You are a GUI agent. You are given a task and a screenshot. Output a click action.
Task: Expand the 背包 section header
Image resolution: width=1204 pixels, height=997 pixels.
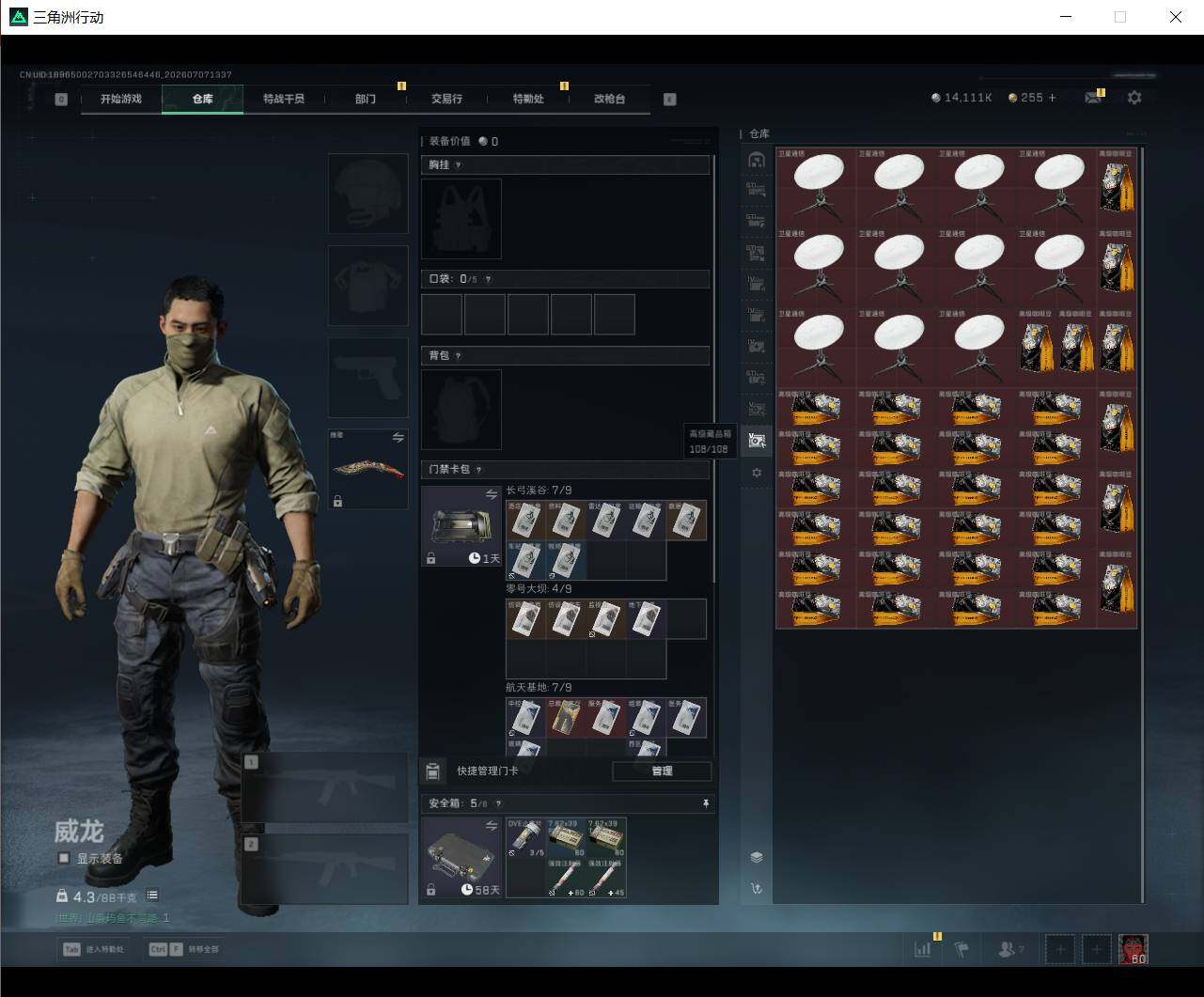pos(565,355)
